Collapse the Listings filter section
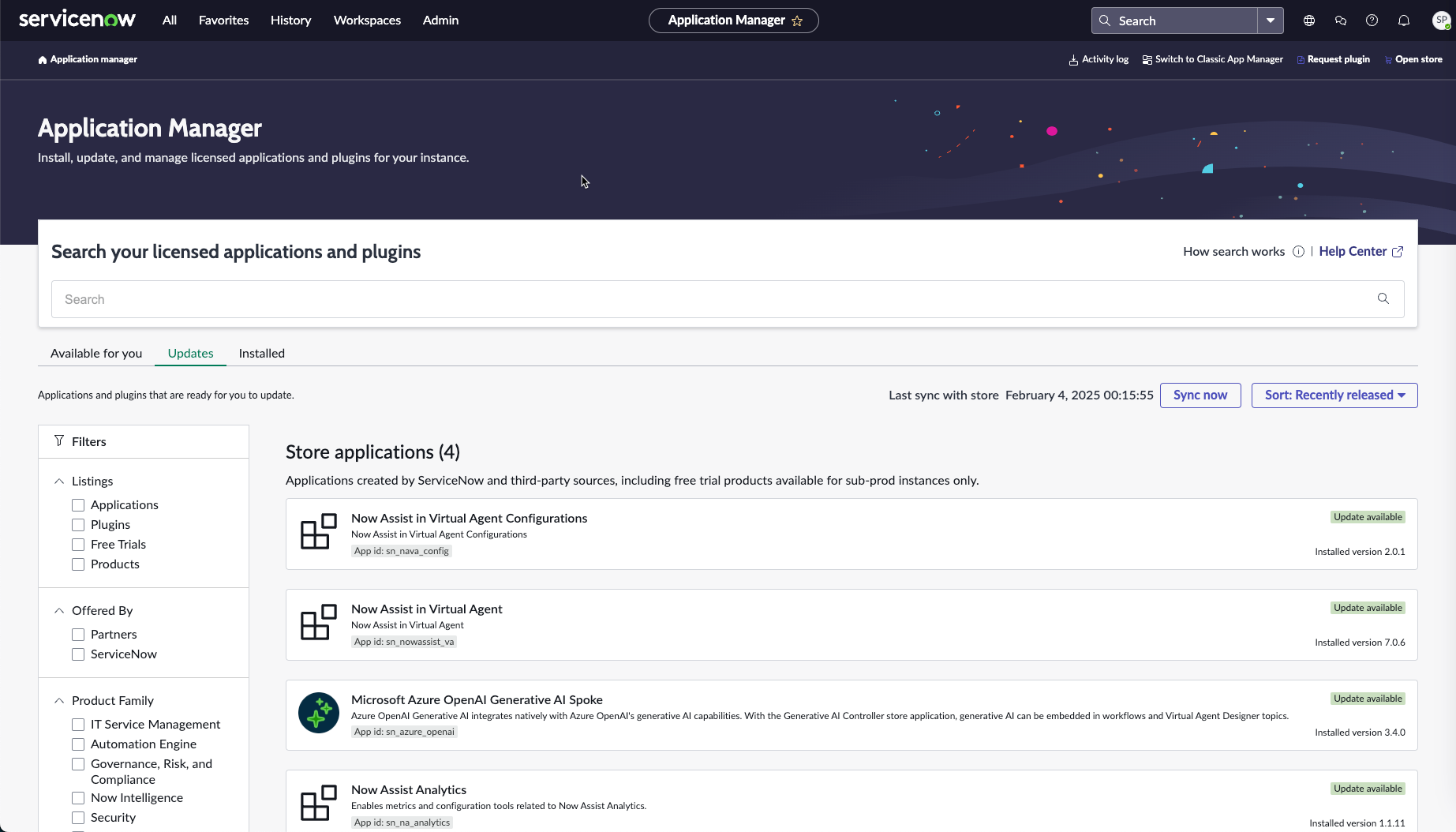 pos(59,481)
